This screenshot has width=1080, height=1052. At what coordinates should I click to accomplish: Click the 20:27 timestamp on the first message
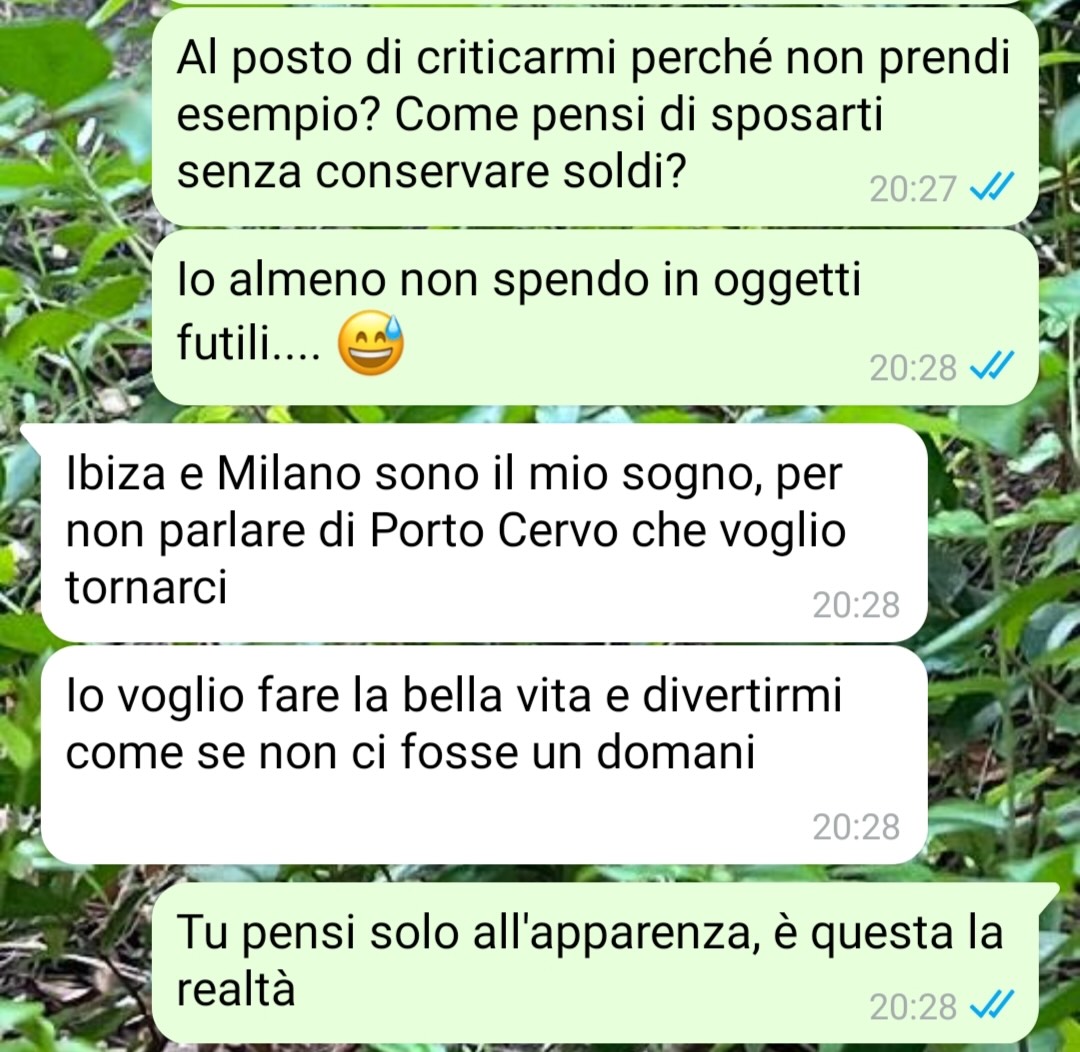[913, 189]
